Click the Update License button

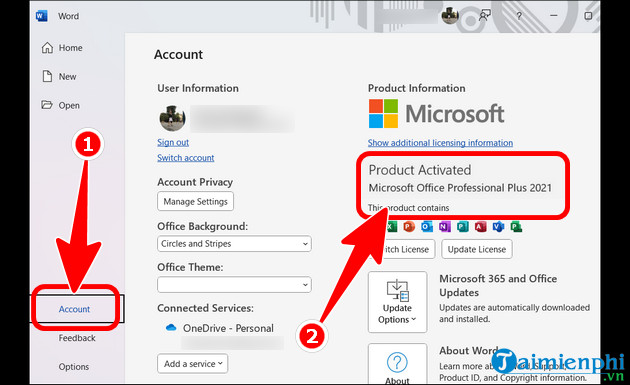(x=477, y=249)
